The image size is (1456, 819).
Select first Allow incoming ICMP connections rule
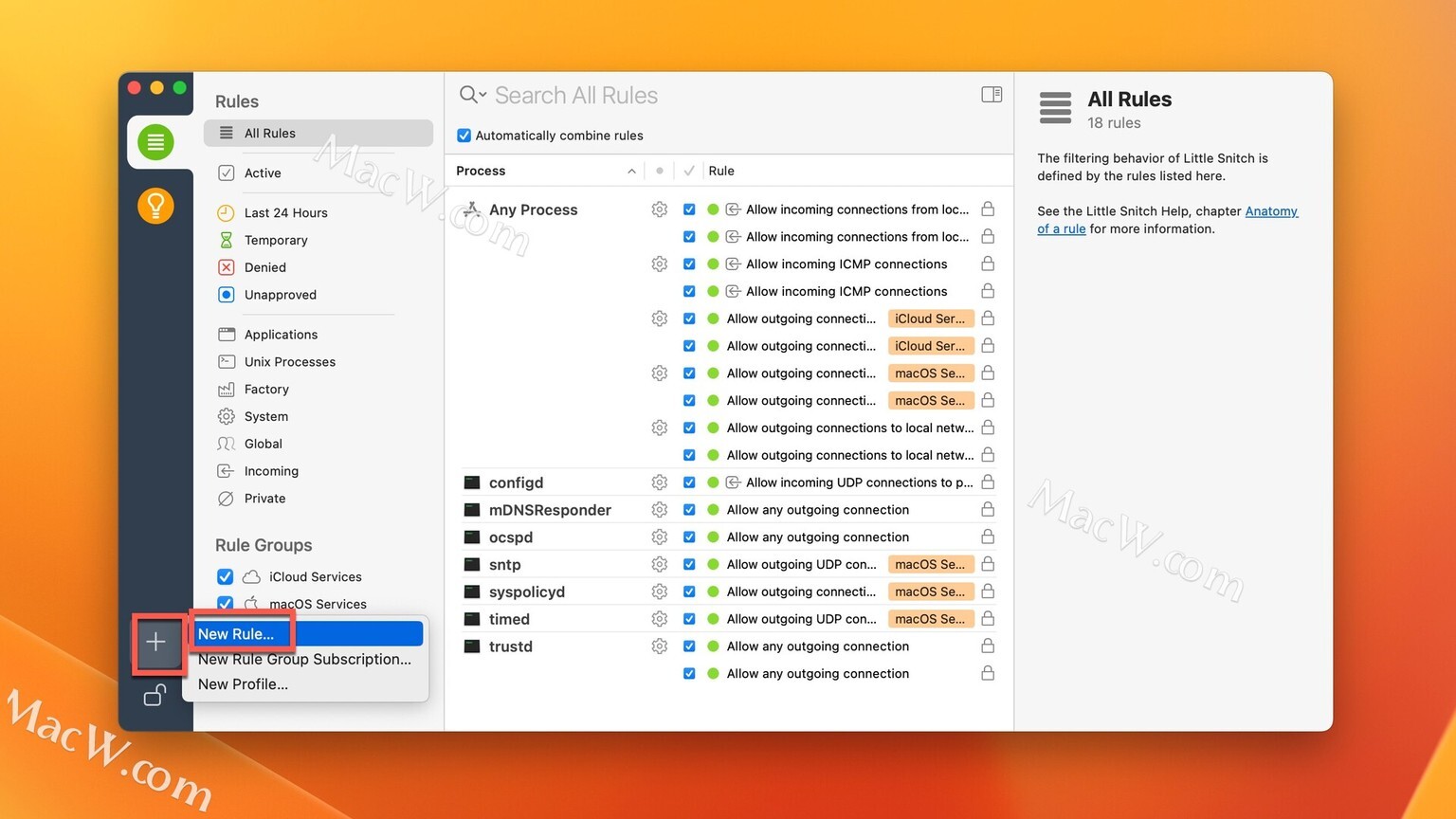point(846,264)
